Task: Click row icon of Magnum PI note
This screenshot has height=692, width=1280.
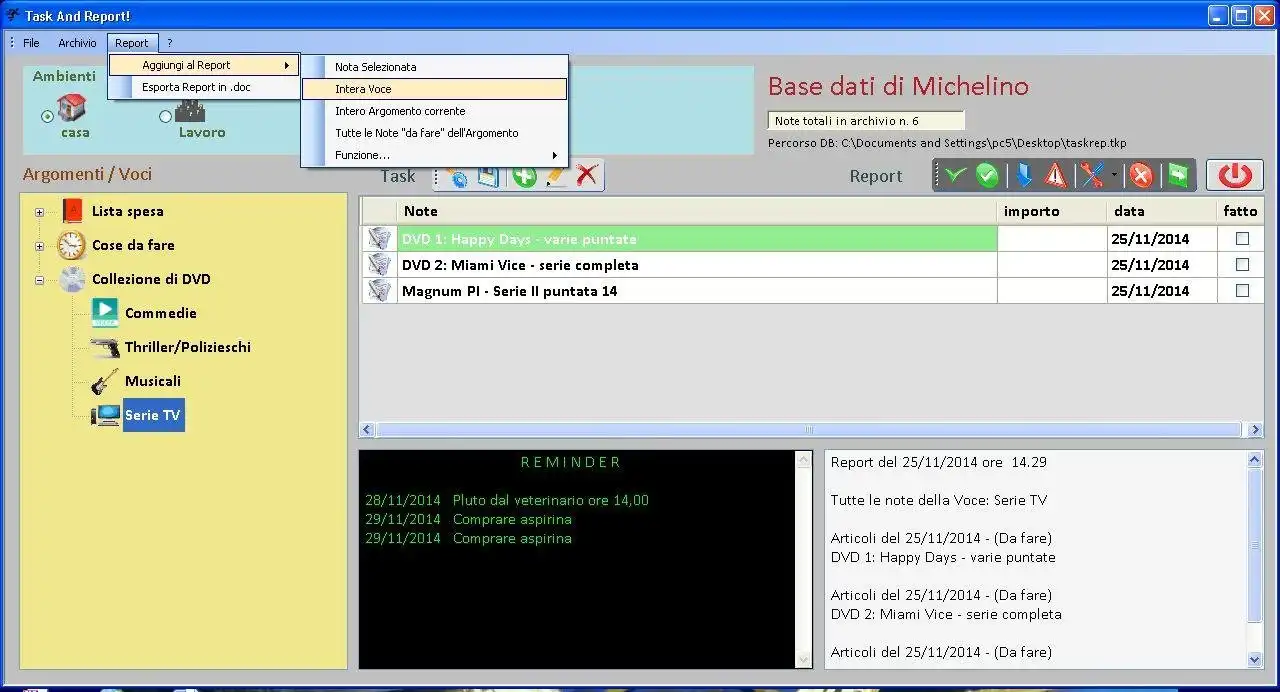Action: pyautogui.click(x=379, y=290)
